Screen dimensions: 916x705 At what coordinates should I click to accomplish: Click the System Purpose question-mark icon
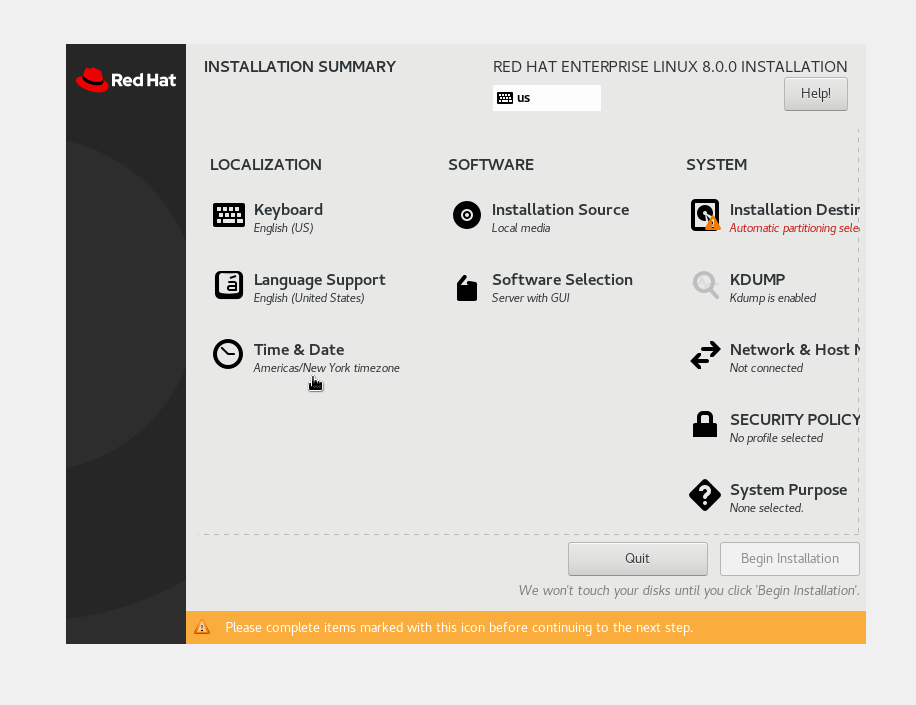pos(705,495)
